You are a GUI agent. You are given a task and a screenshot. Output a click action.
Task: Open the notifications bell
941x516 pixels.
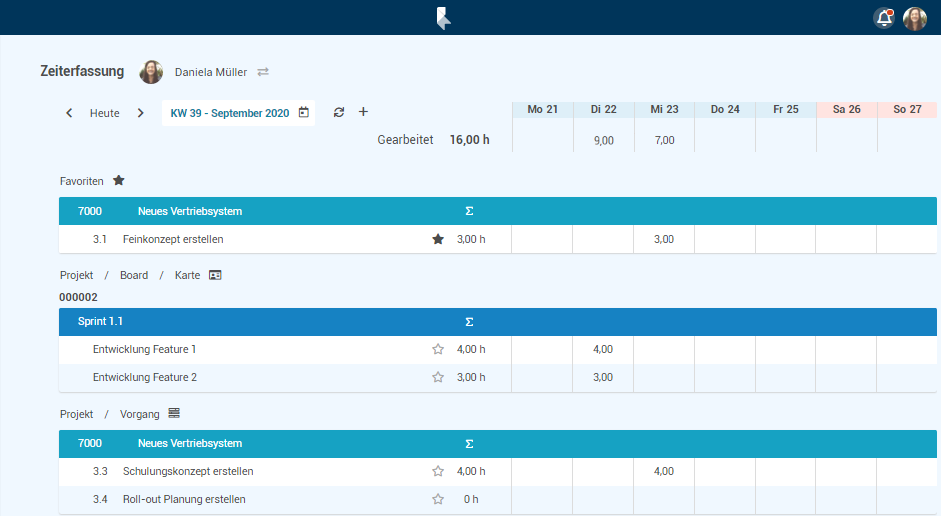[884, 18]
